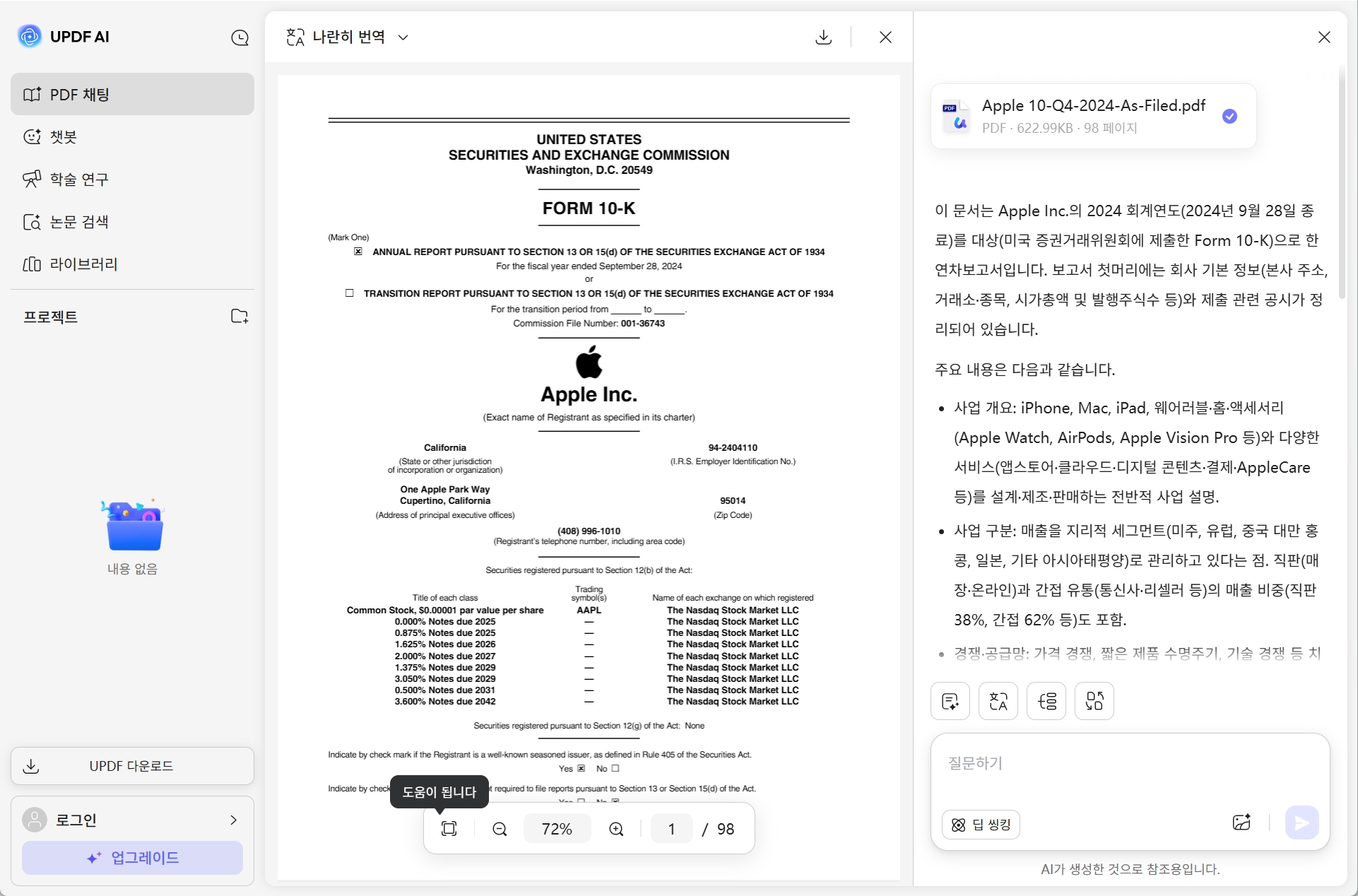Select the document convert quick-action icon

[x=1094, y=700]
